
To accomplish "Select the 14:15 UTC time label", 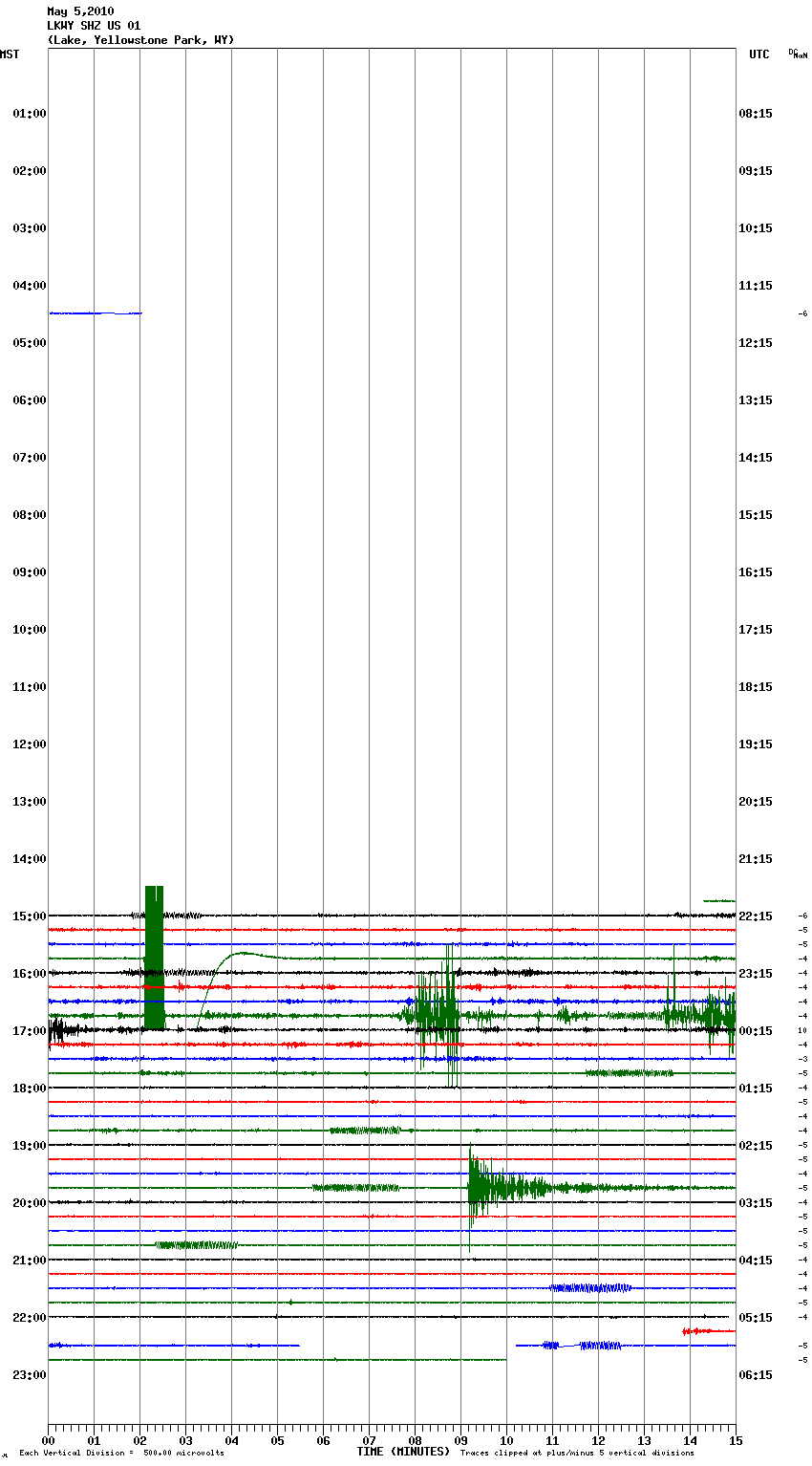I will pos(756,458).
